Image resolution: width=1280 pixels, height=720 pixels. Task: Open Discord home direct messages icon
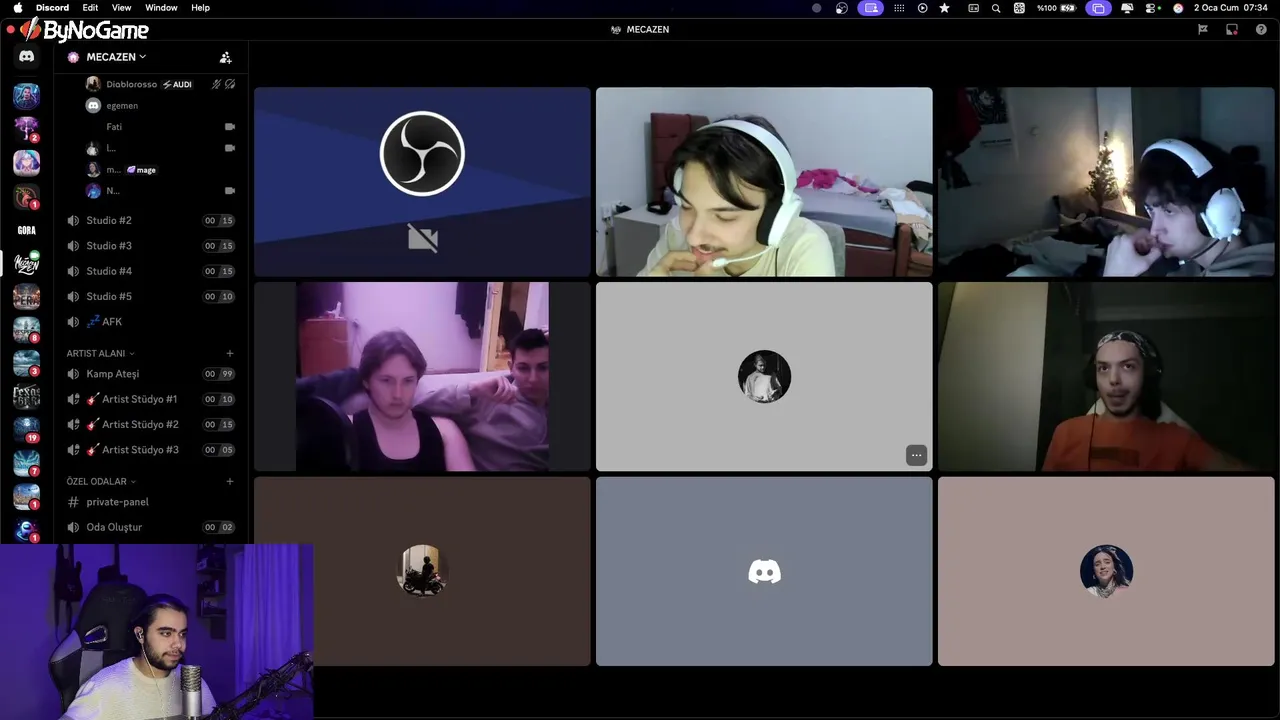pyautogui.click(x=26, y=57)
